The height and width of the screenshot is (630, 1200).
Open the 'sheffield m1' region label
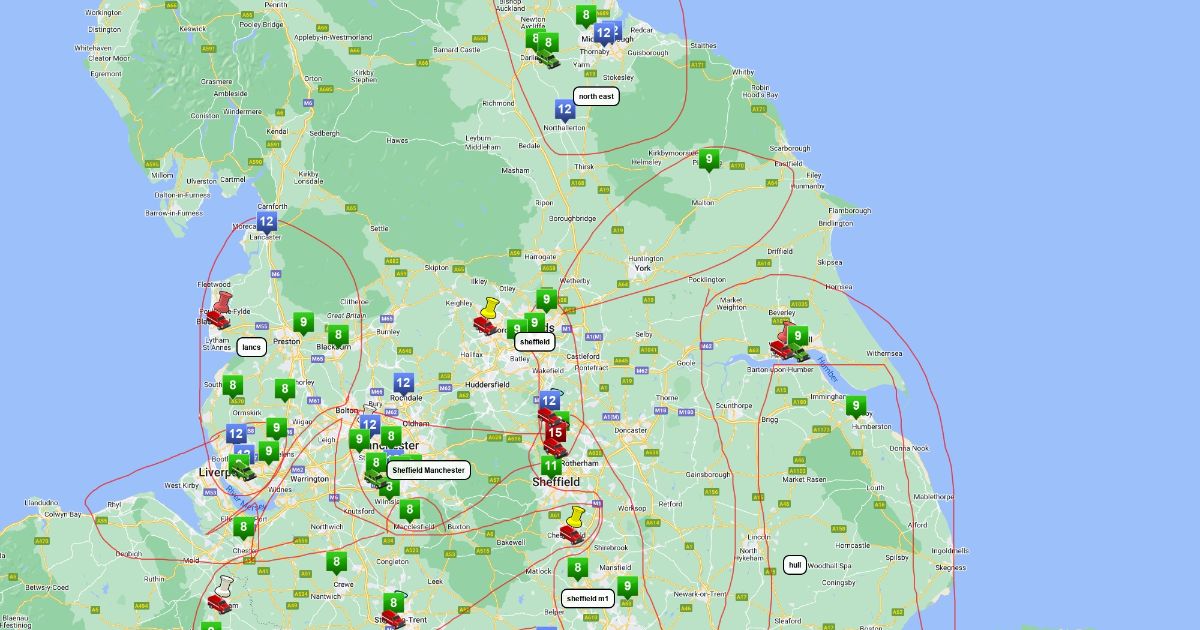[x=588, y=599]
